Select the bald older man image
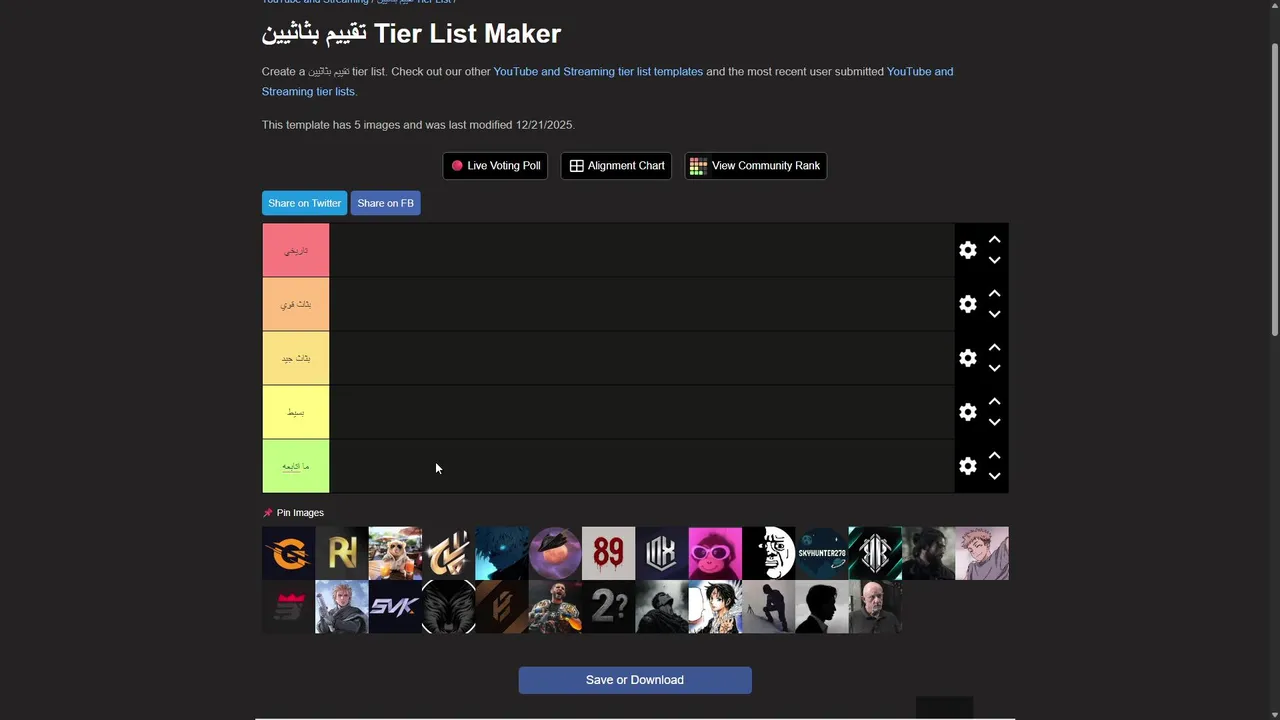This screenshot has width=1280, height=720. tap(875, 607)
